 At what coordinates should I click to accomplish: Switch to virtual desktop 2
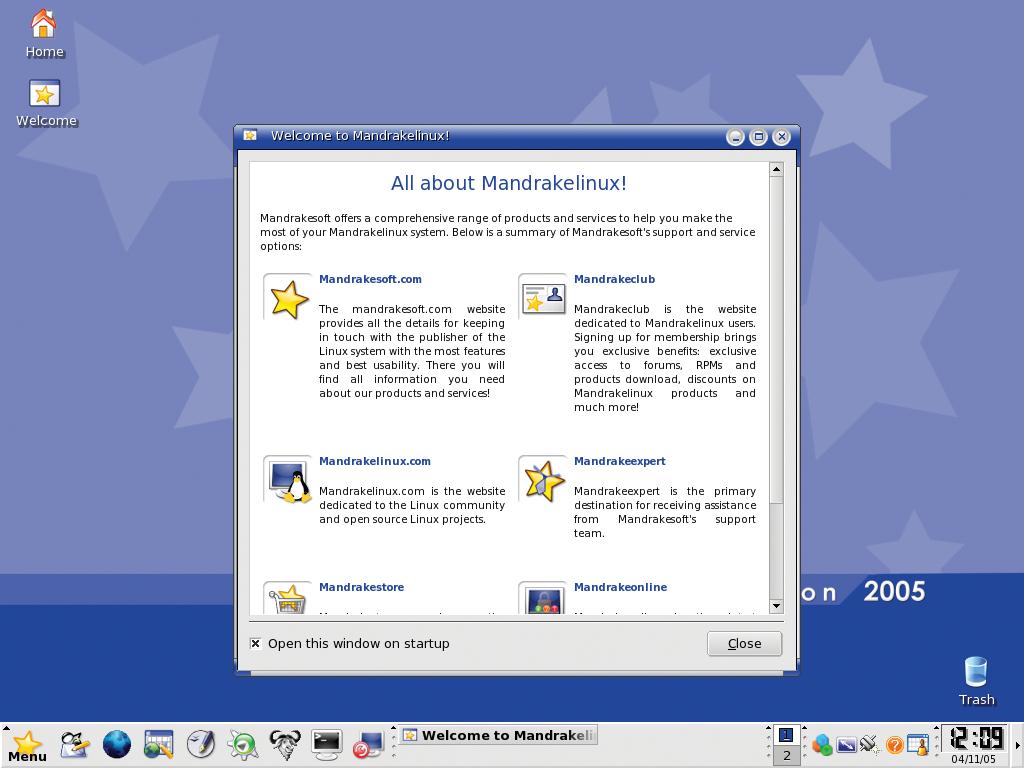[x=786, y=756]
